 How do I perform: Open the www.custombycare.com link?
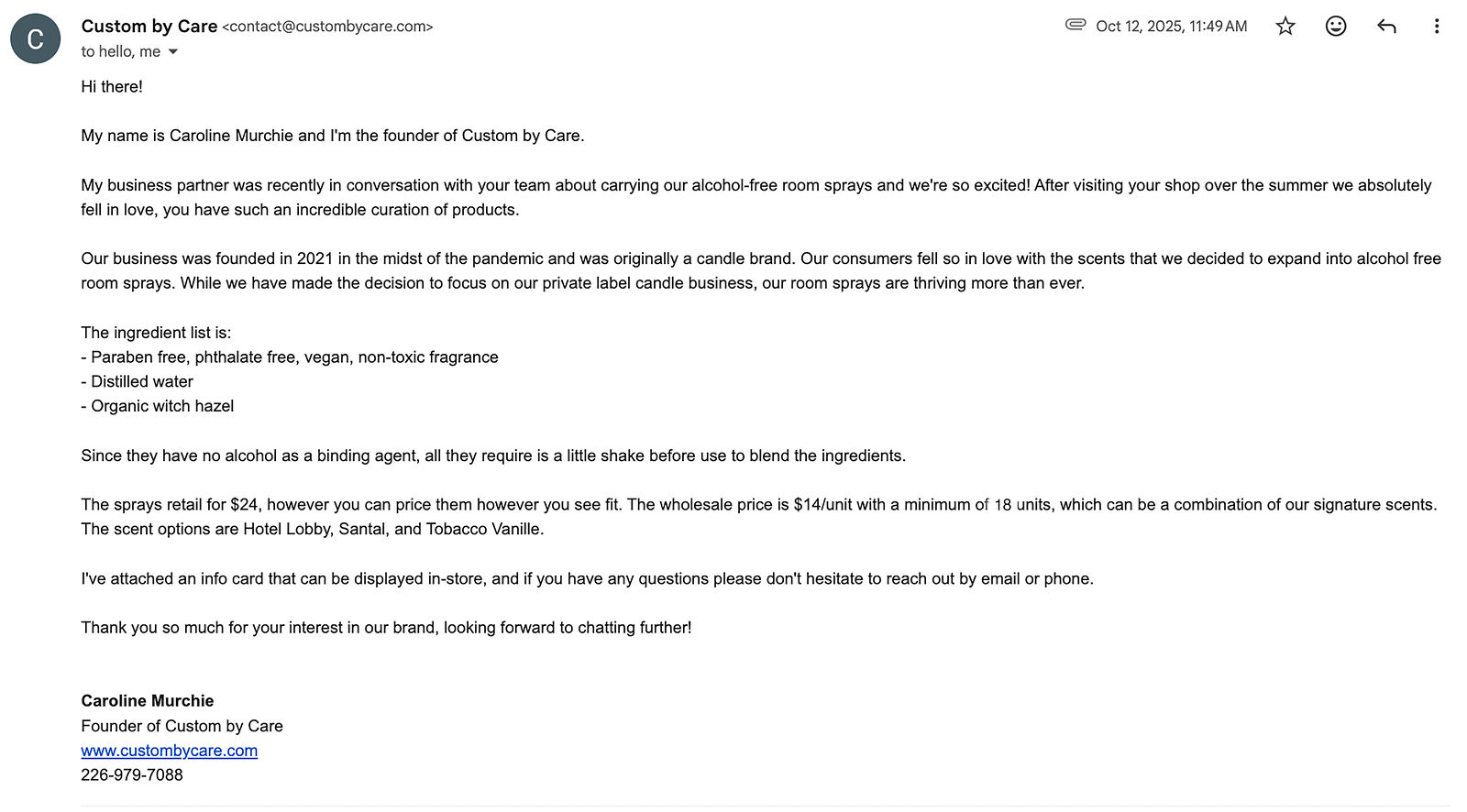coord(169,751)
